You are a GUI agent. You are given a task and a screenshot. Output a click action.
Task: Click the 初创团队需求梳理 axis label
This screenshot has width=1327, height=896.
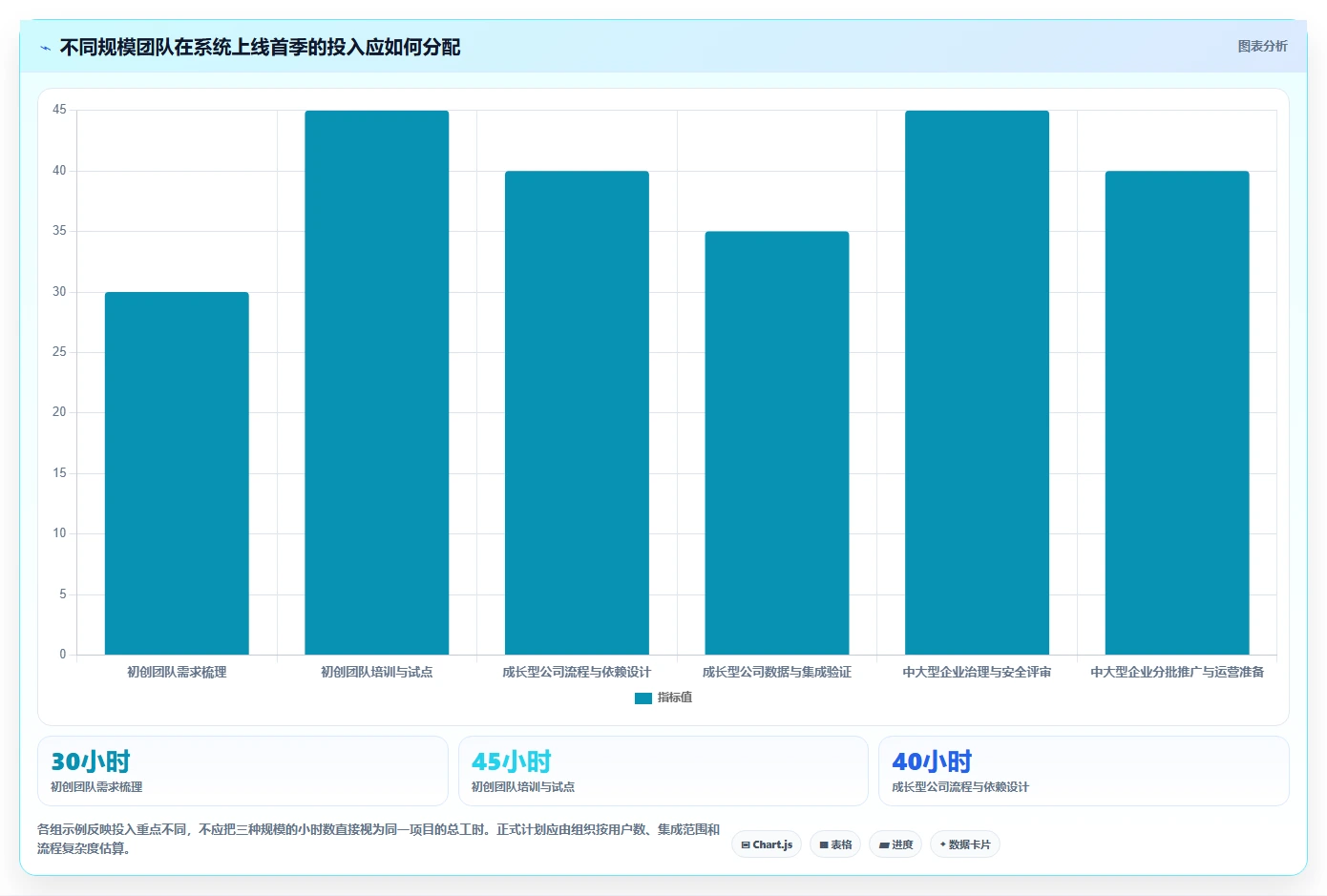[177, 672]
